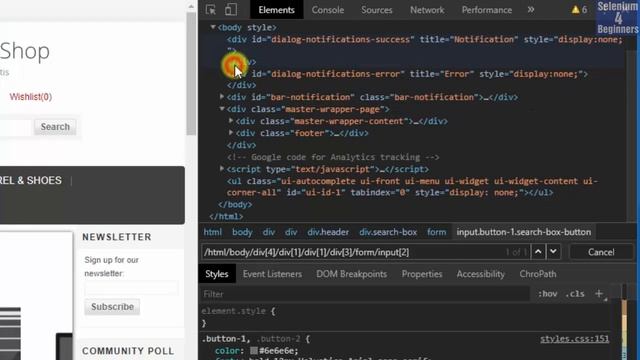
Task: Select div.header breadcrumb item
Action: (328, 232)
